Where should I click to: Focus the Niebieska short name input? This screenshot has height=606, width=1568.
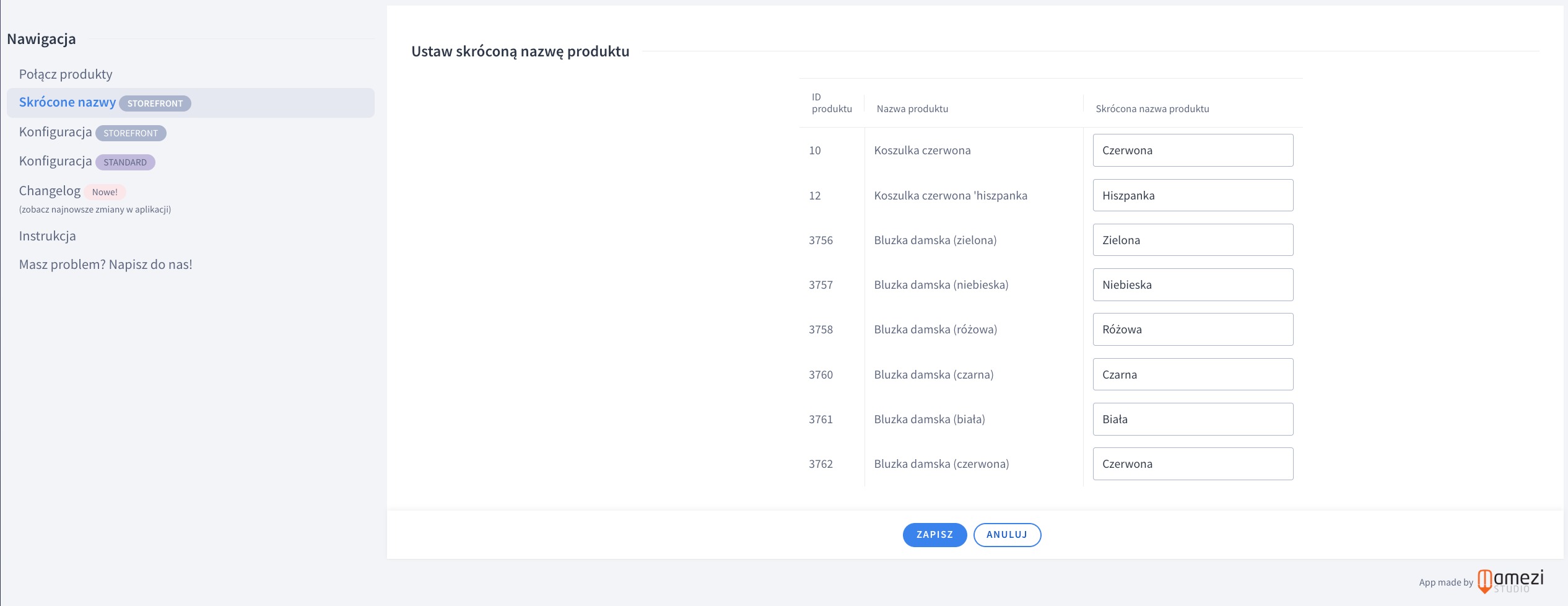click(x=1192, y=285)
